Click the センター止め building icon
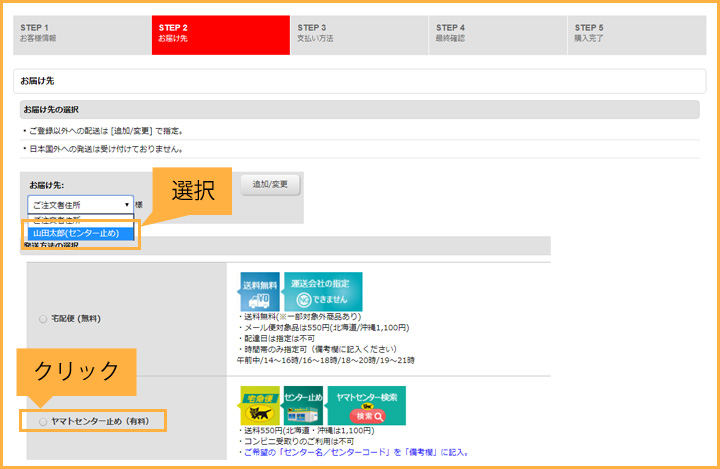This screenshot has height=469, width=720. (304, 405)
